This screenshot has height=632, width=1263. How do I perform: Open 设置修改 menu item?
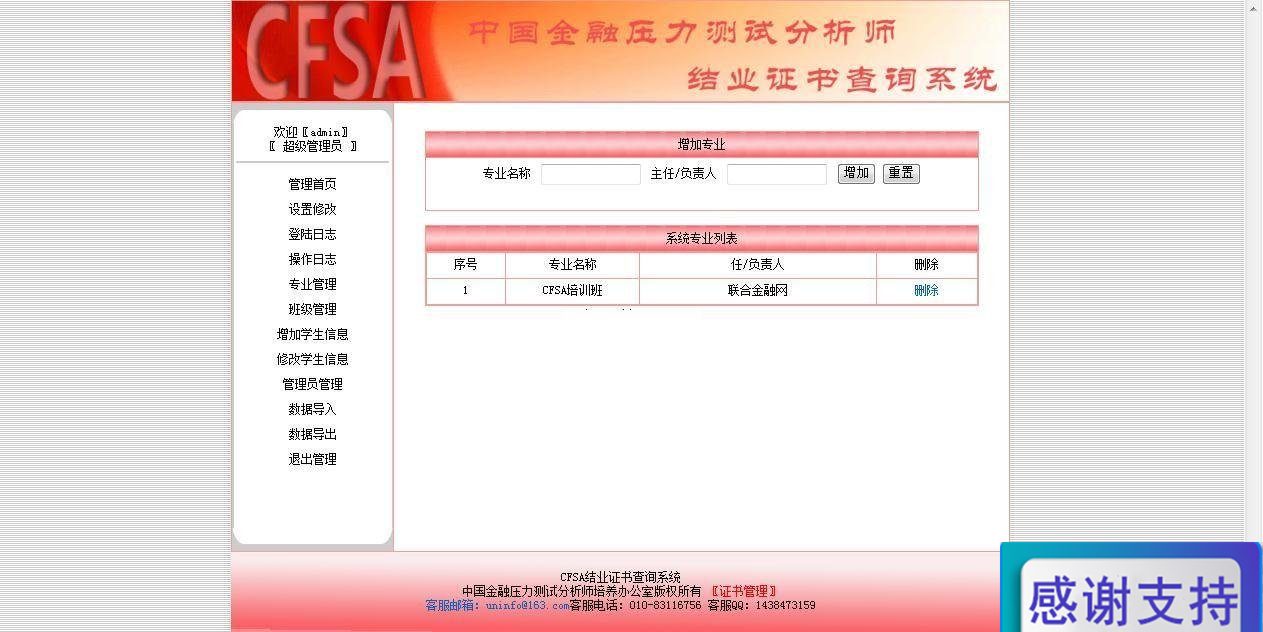coord(312,209)
